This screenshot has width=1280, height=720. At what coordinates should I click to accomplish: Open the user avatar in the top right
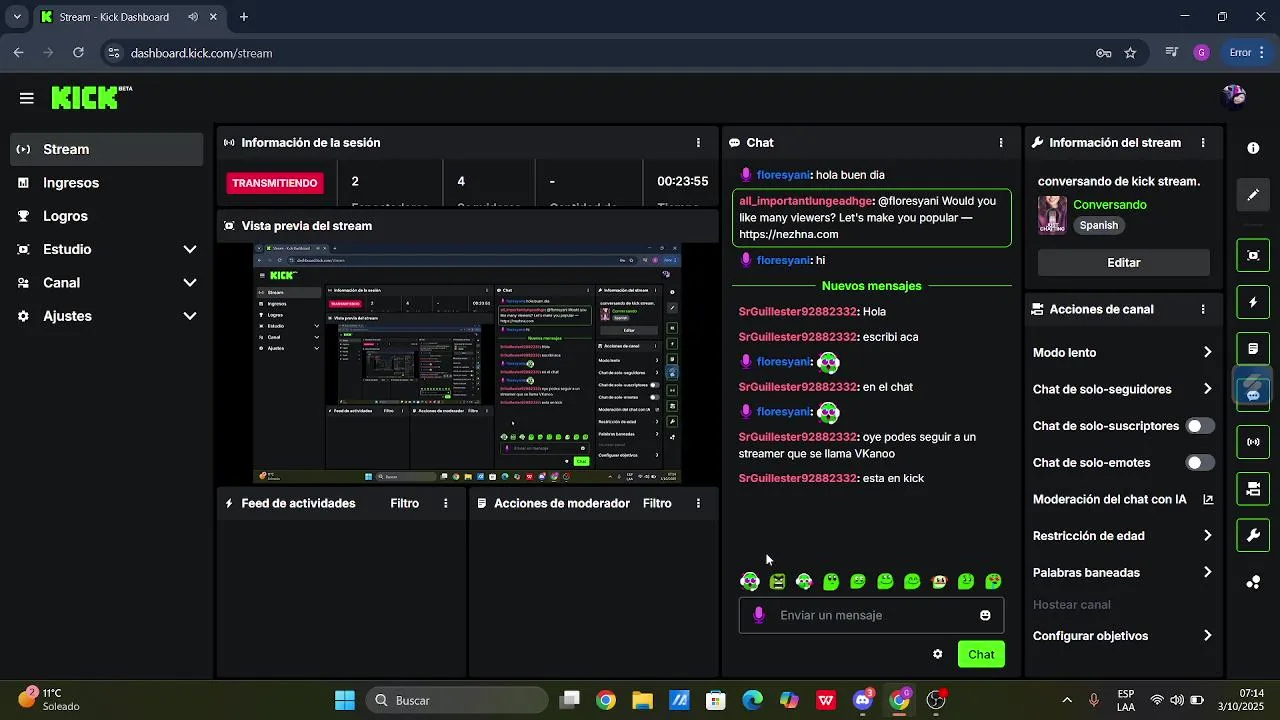click(1233, 96)
